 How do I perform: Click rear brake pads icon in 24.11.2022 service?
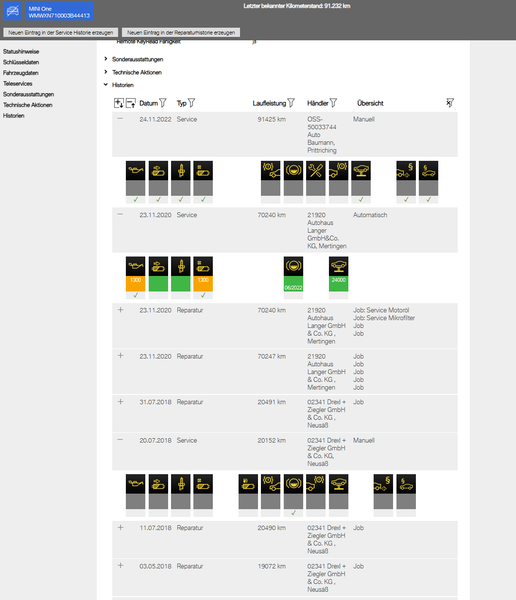click(x=338, y=171)
